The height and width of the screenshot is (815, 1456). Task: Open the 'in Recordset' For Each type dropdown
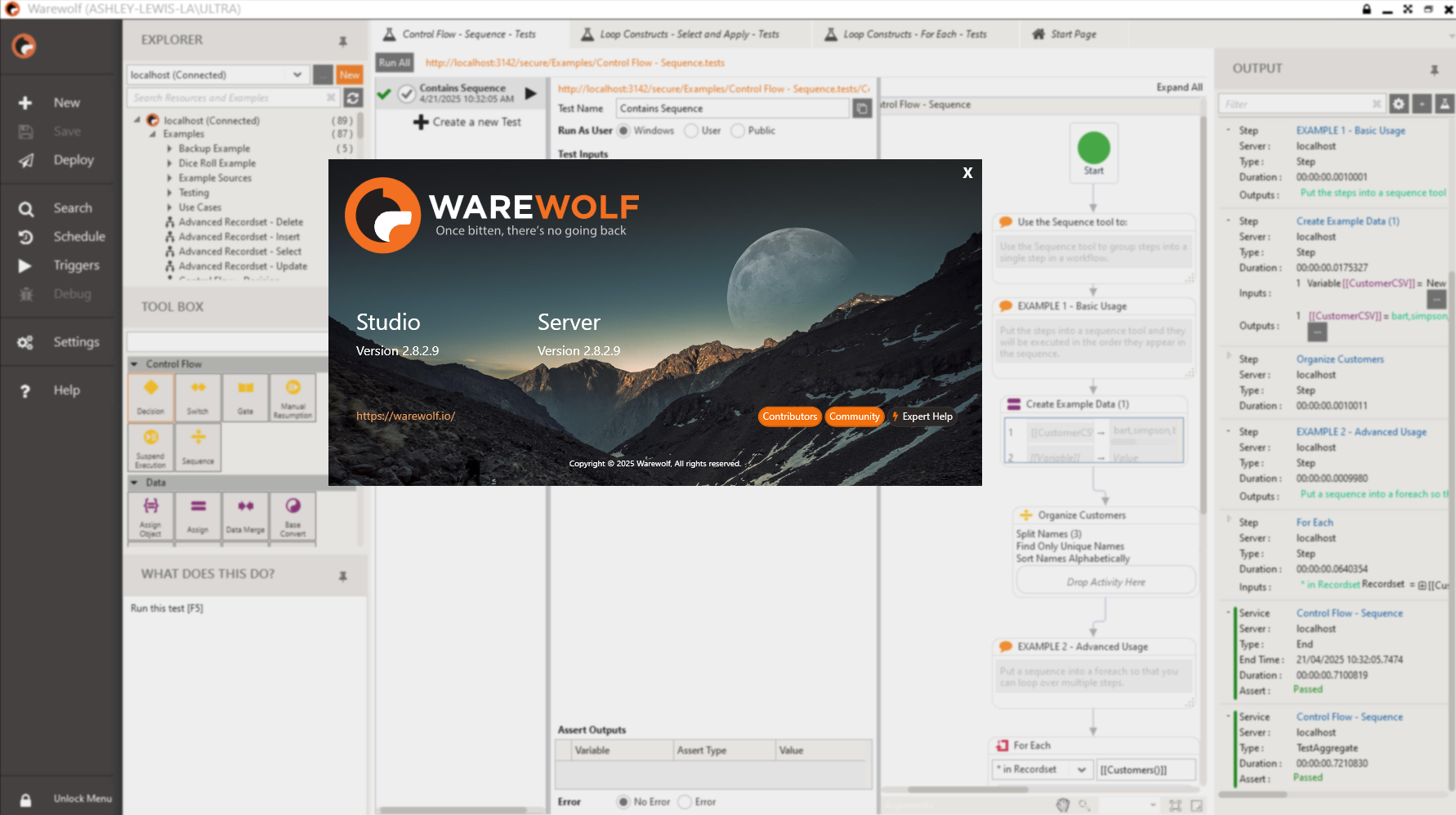point(1042,769)
